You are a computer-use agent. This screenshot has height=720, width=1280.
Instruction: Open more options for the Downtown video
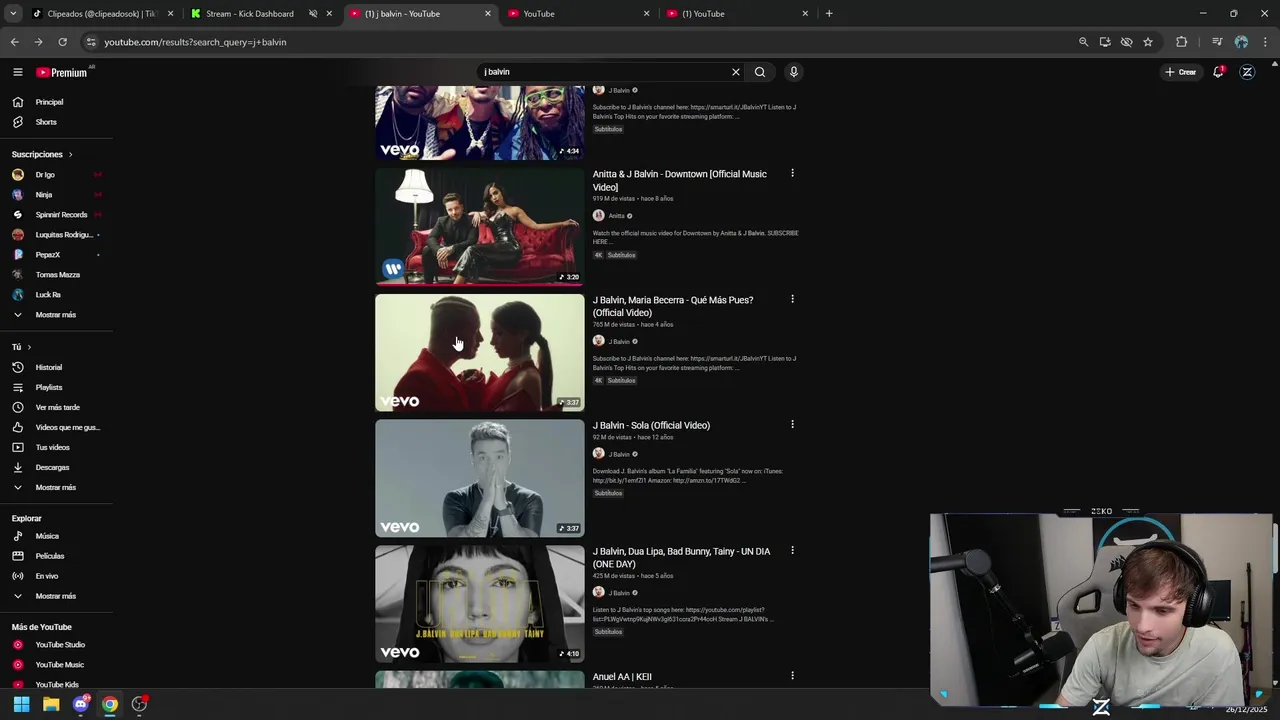click(x=792, y=173)
